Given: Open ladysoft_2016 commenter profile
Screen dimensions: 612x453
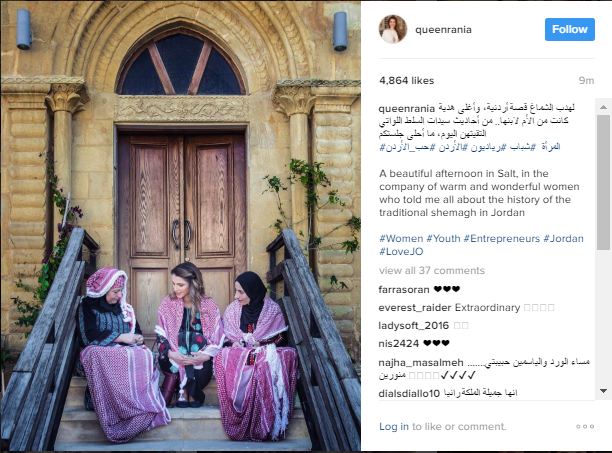Looking at the screenshot, I should (414, 325).
